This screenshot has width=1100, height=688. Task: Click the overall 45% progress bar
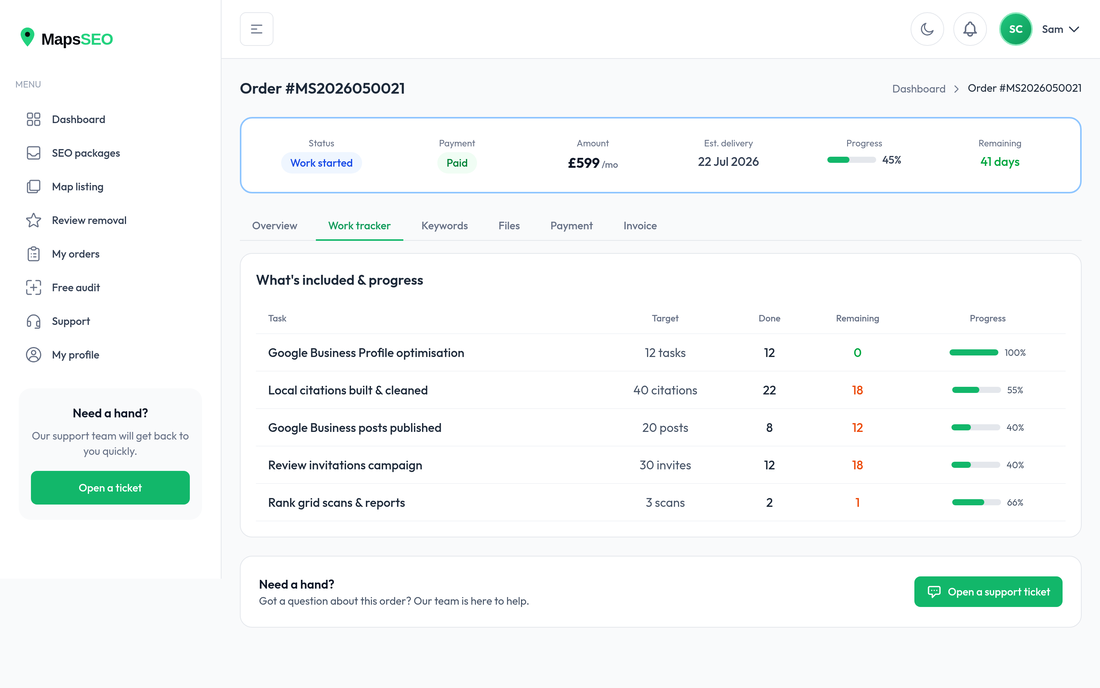(x=851, y=160)
